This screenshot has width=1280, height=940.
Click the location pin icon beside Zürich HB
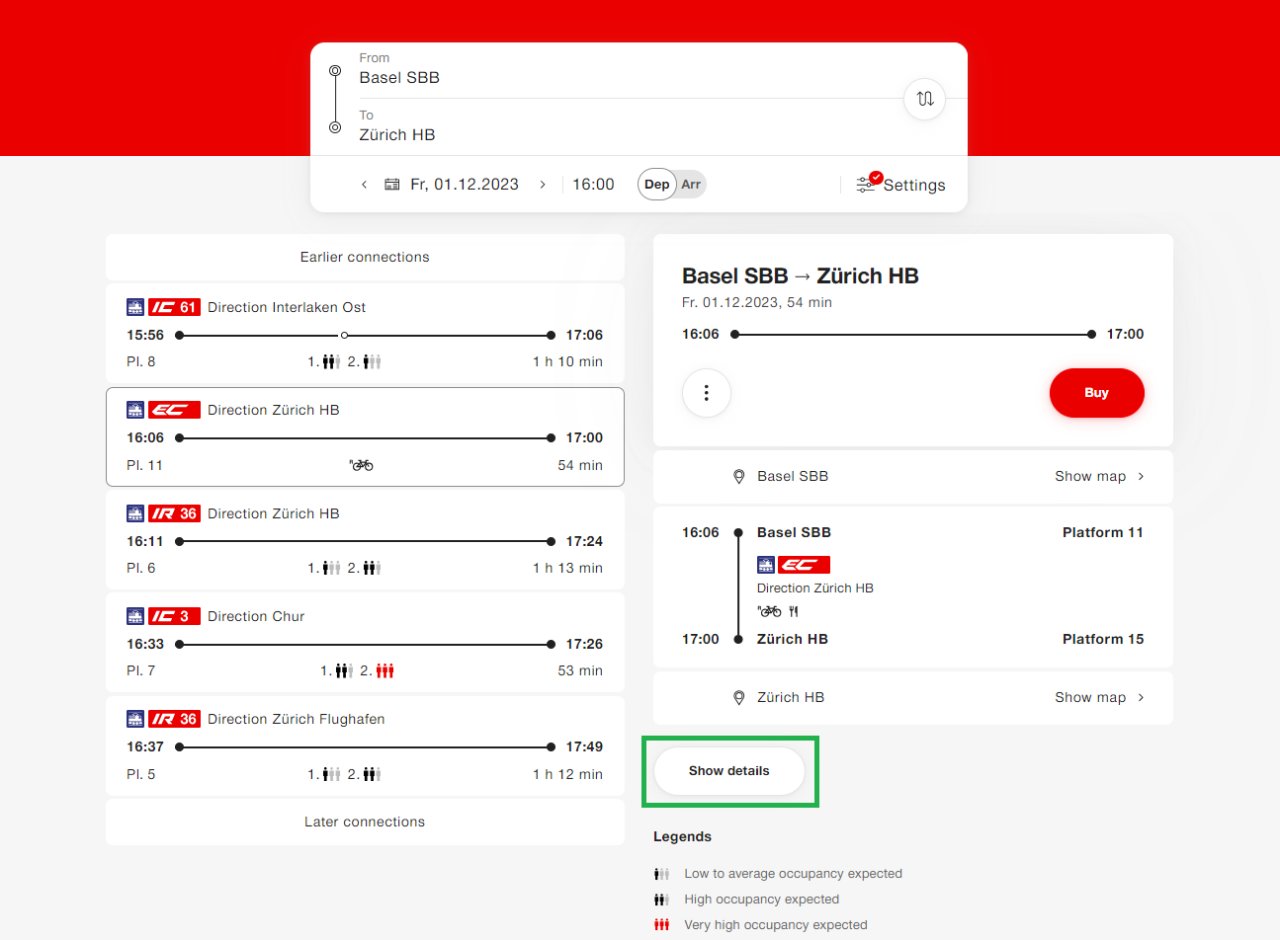[739, 697]
